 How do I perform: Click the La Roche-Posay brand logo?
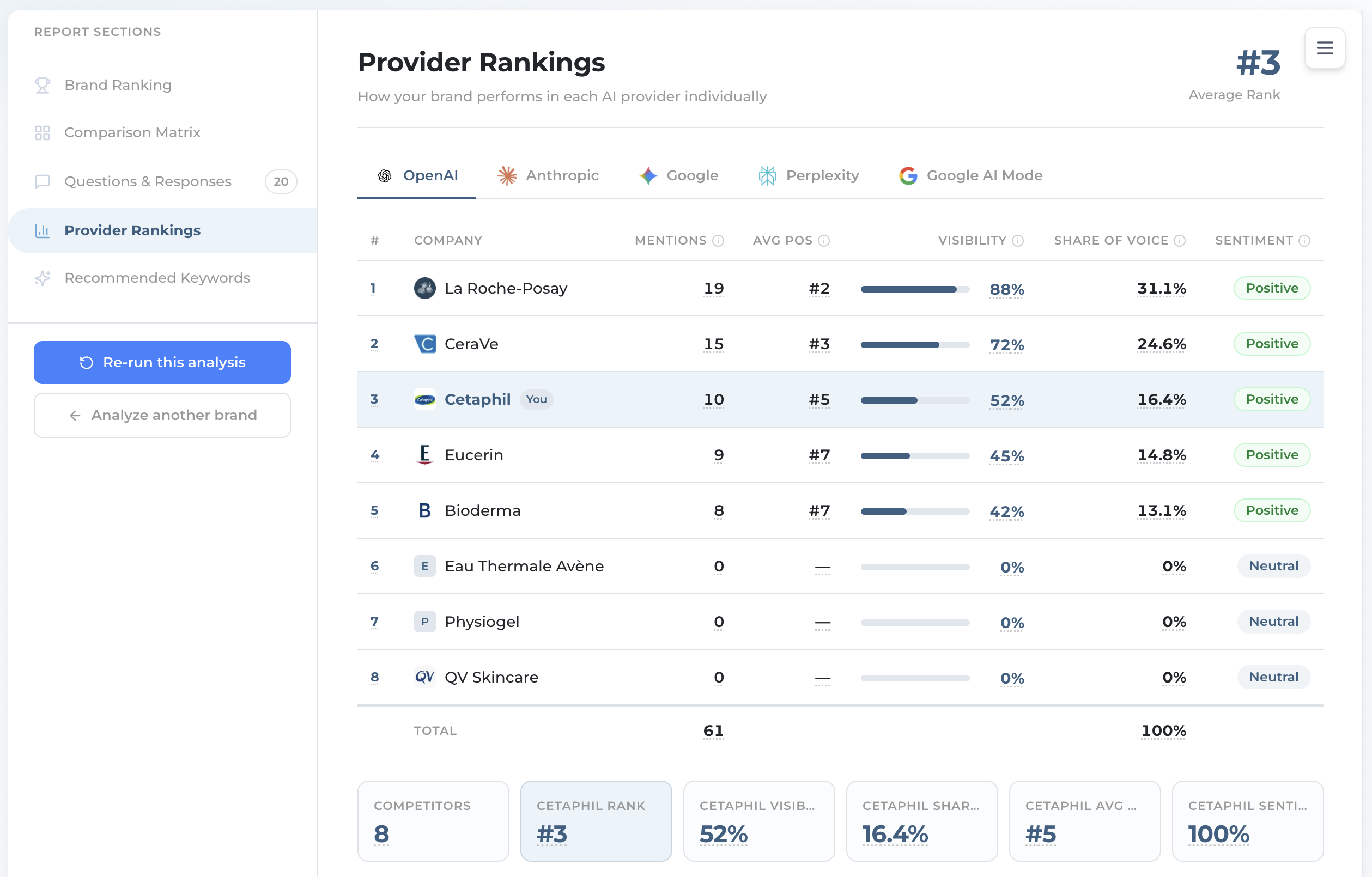coord(424,288)
